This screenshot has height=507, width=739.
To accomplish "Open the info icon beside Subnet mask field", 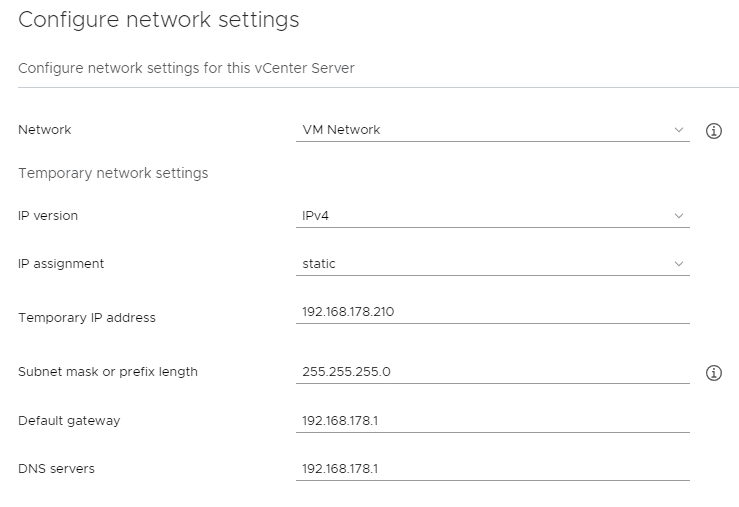I will [x=714, y=373].
